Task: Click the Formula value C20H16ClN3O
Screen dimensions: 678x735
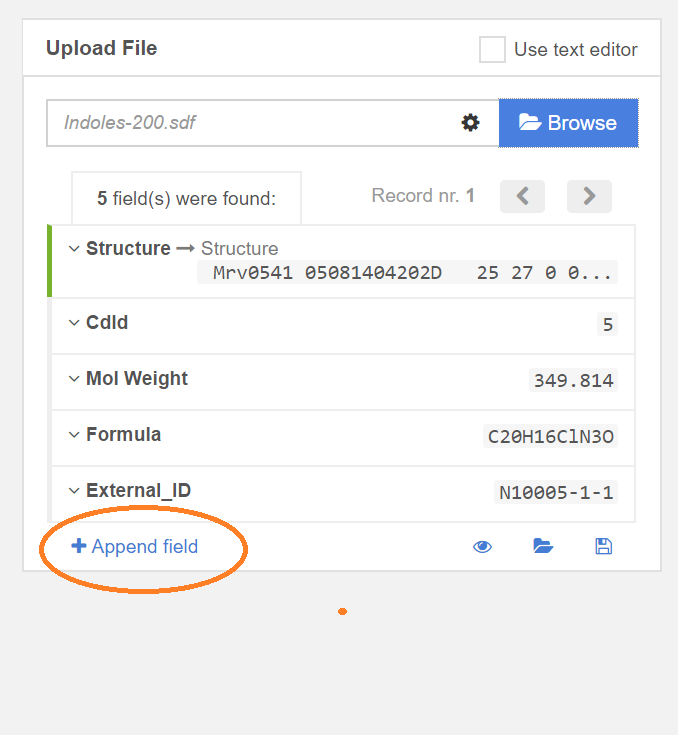Action: pos(550,436)
